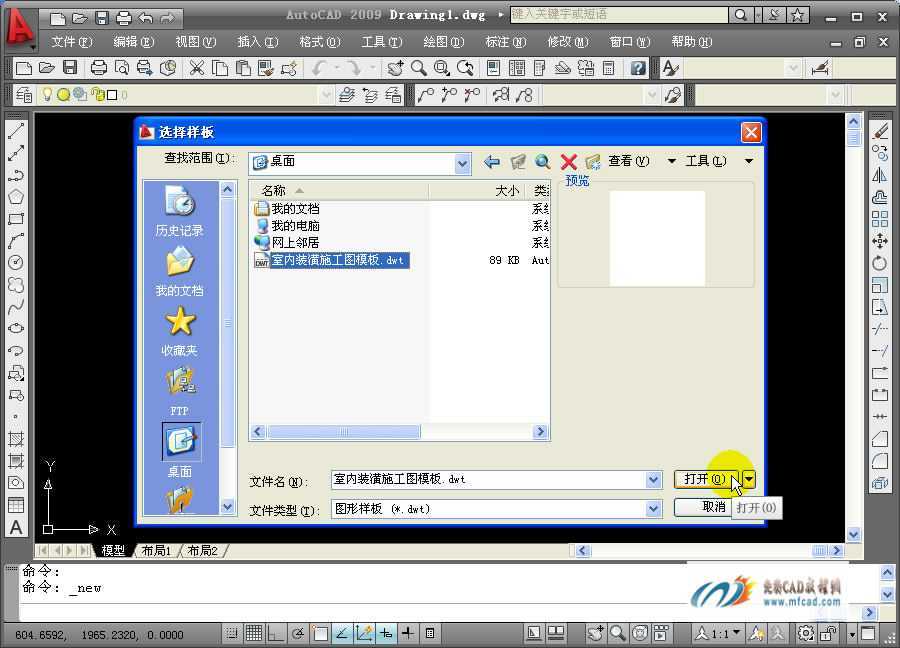Go back using the dialog's back arrow
This screenshot has width=900, height=648.
491,162
